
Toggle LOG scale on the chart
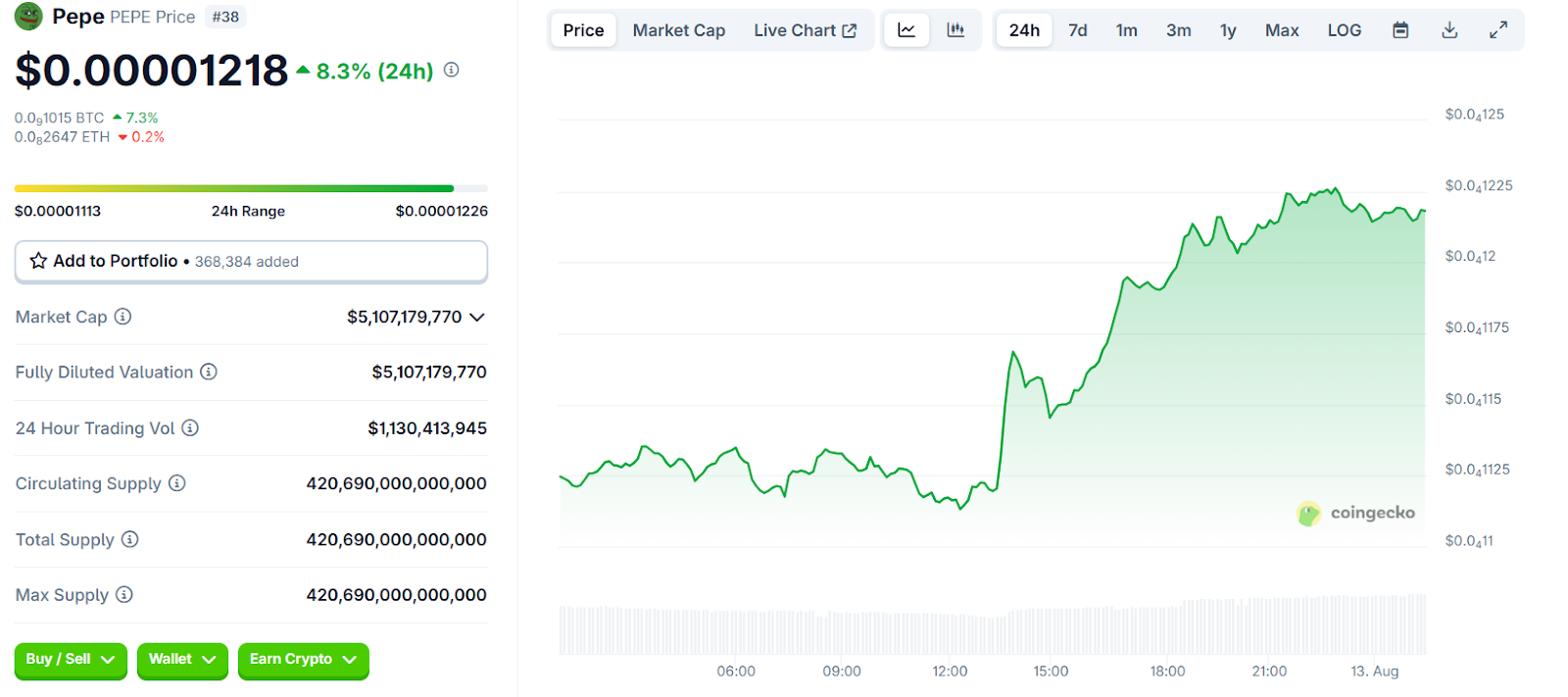click(1344, 30)
